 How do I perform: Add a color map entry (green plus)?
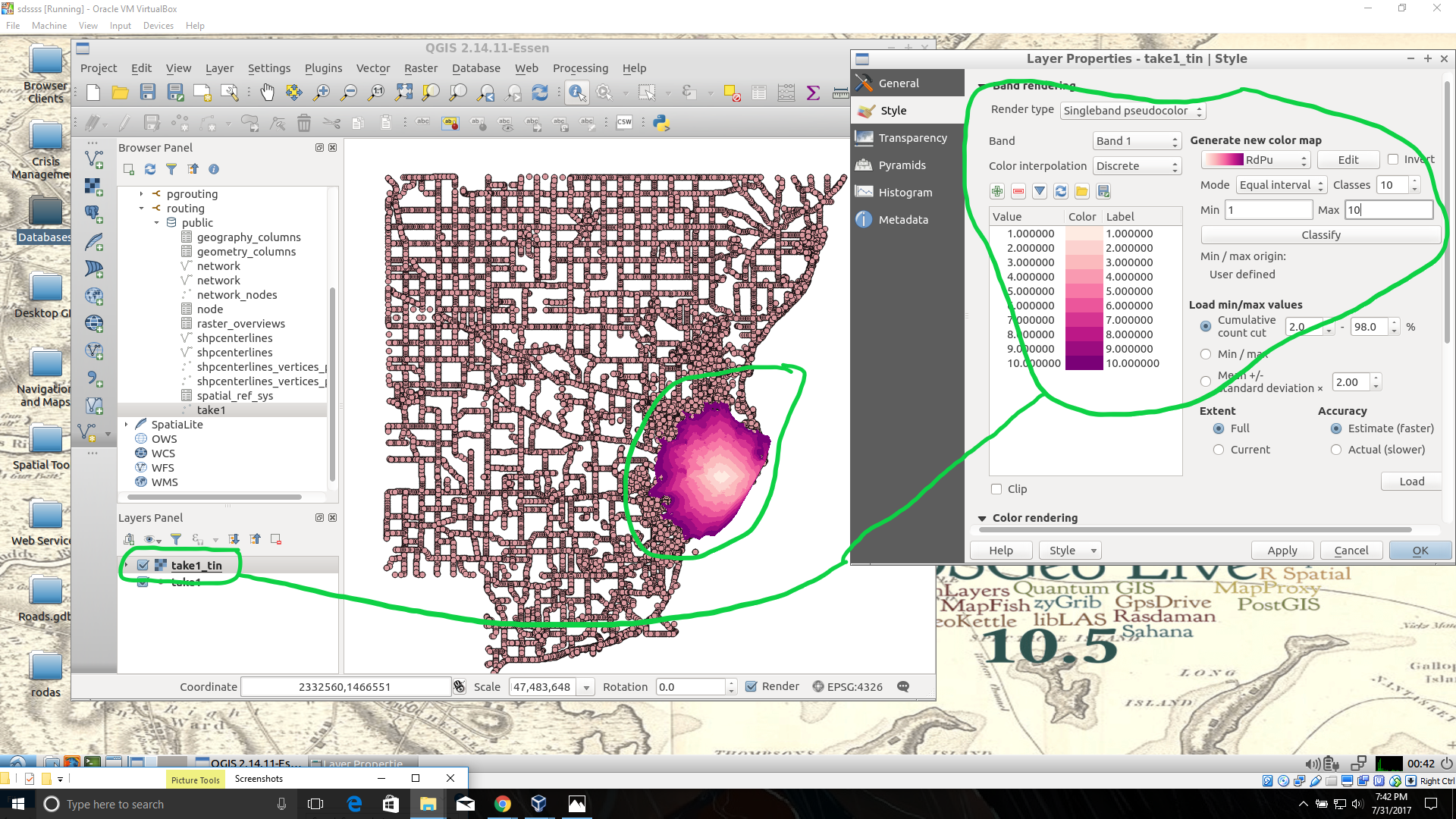click(997, 191)
